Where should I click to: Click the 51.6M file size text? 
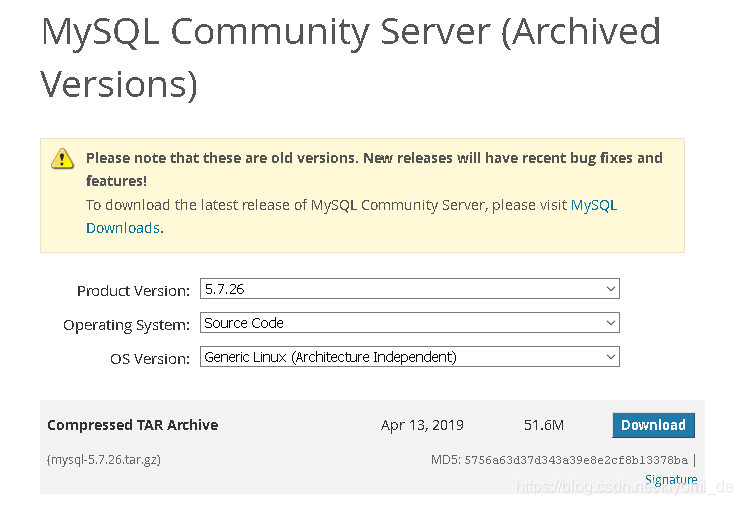[544, 425]
